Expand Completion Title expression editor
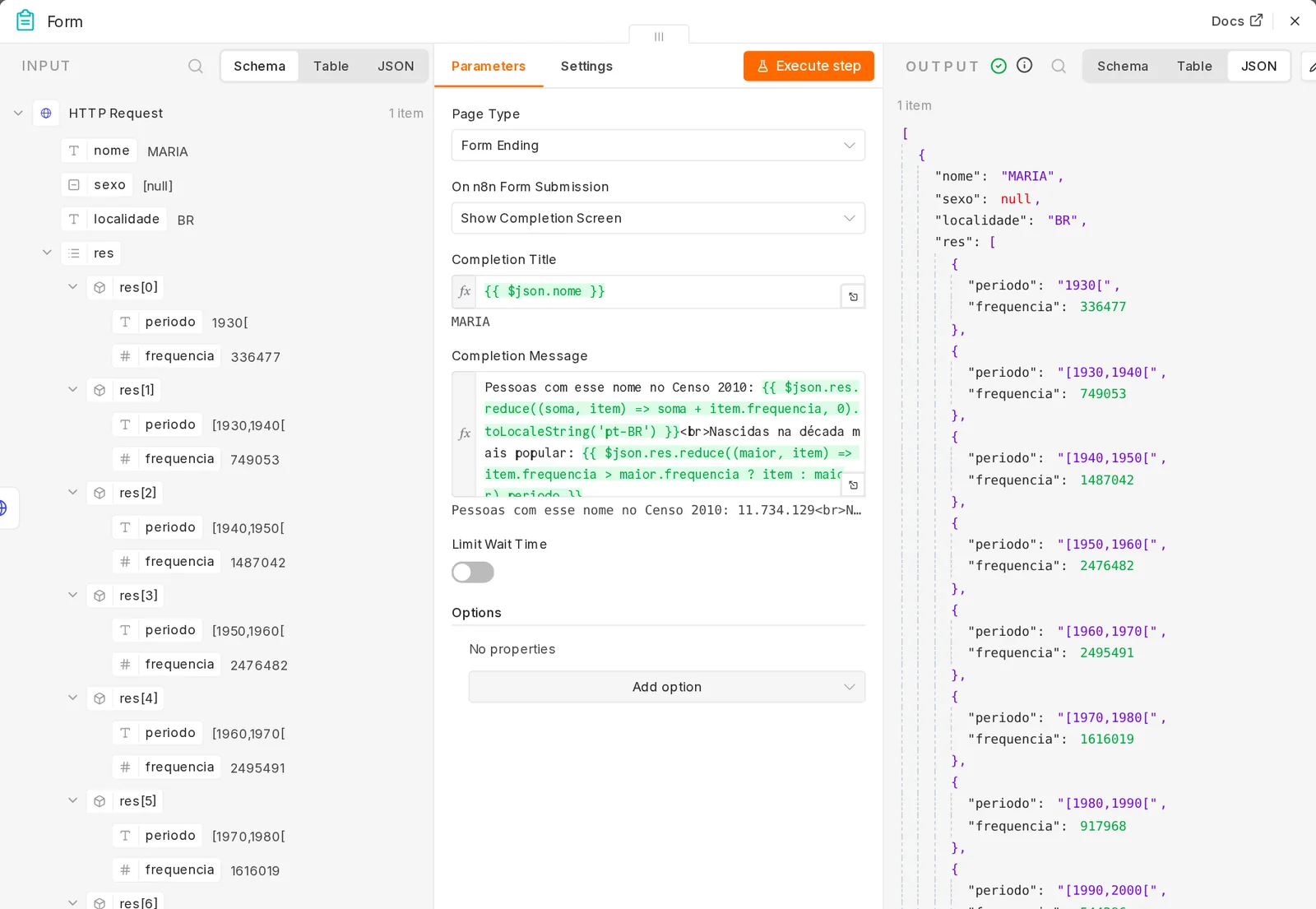The image size is (1316, 909). (x=853, y=296)
